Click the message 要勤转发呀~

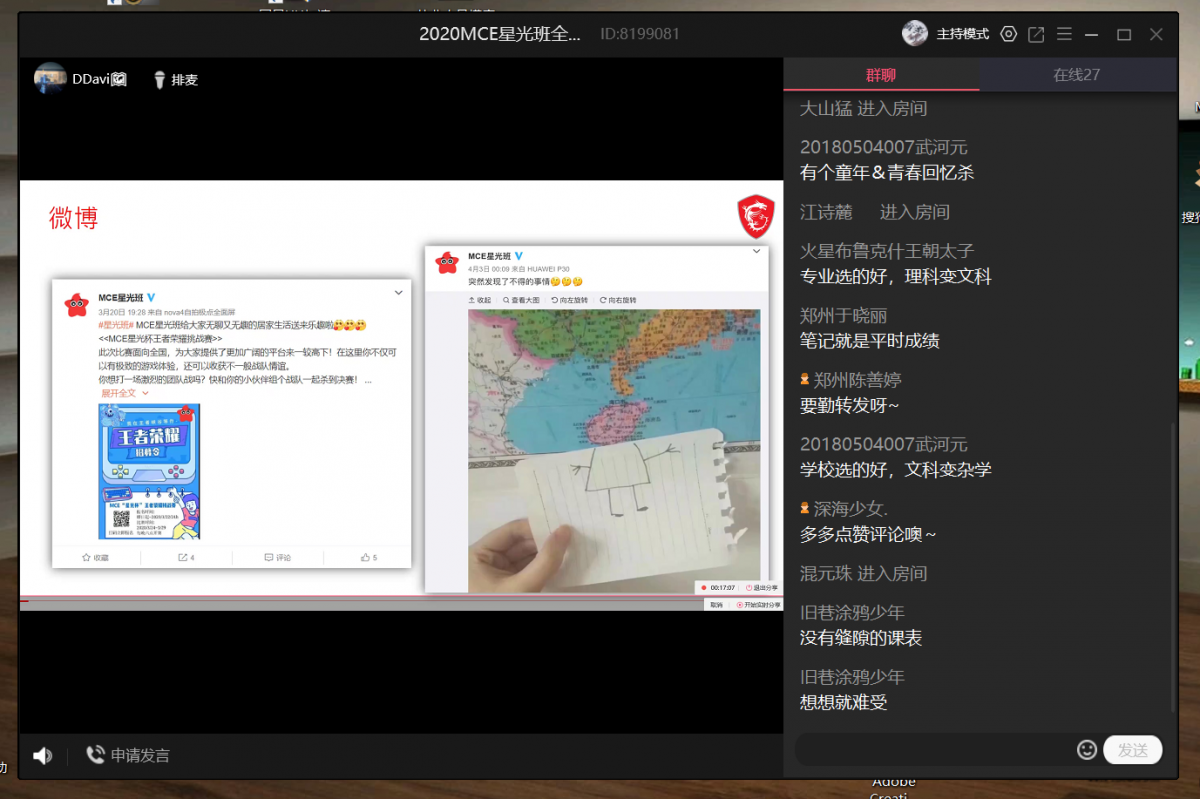[x=850, y=406]
